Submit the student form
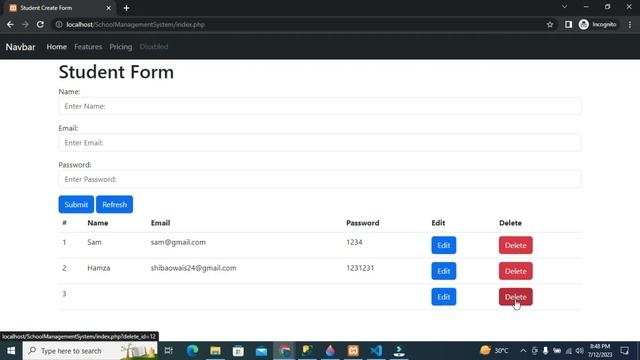Image resolution: width=640 pixels, height=360 pixels. click(76, 204)
